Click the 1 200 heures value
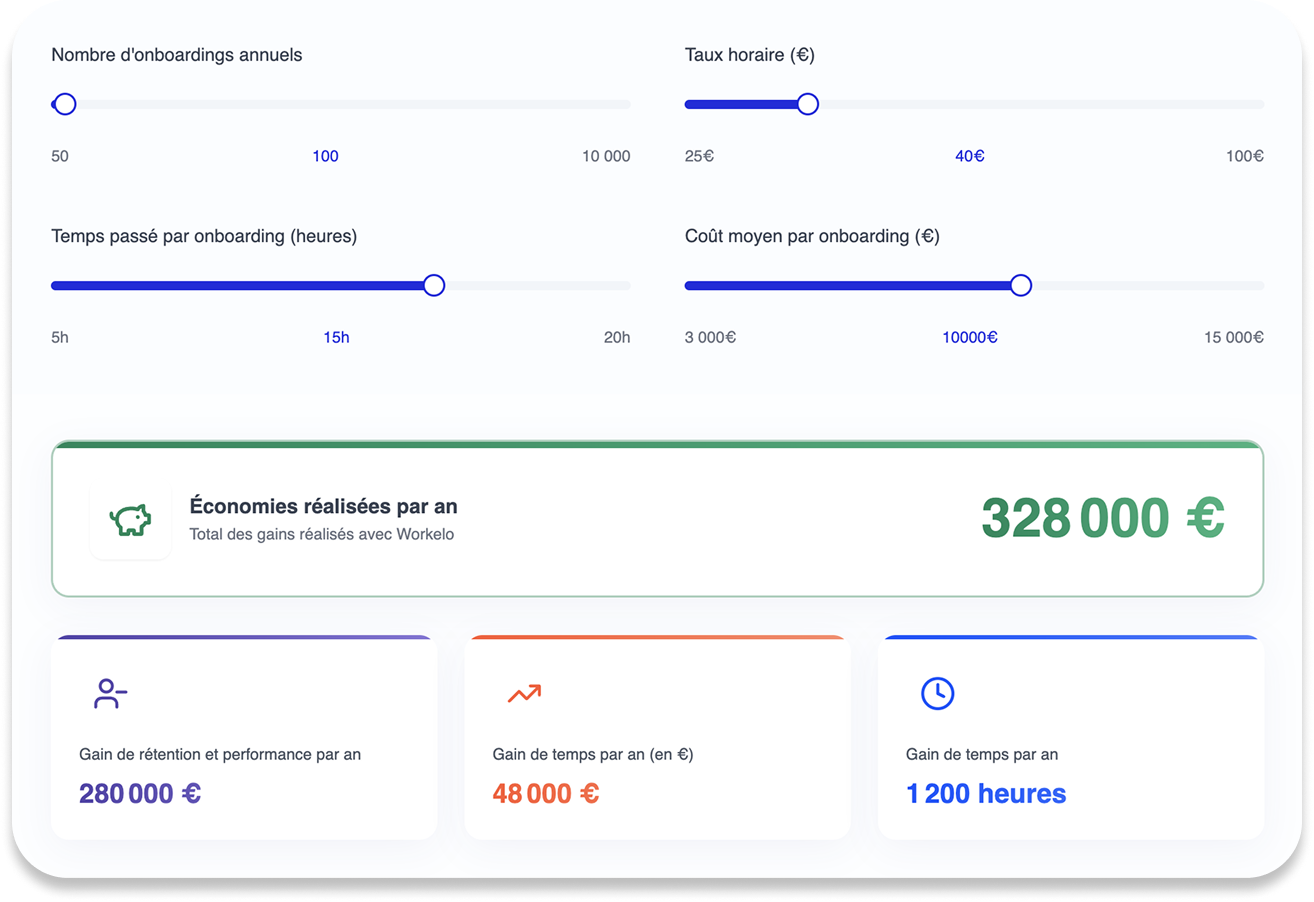 [986, 794]
